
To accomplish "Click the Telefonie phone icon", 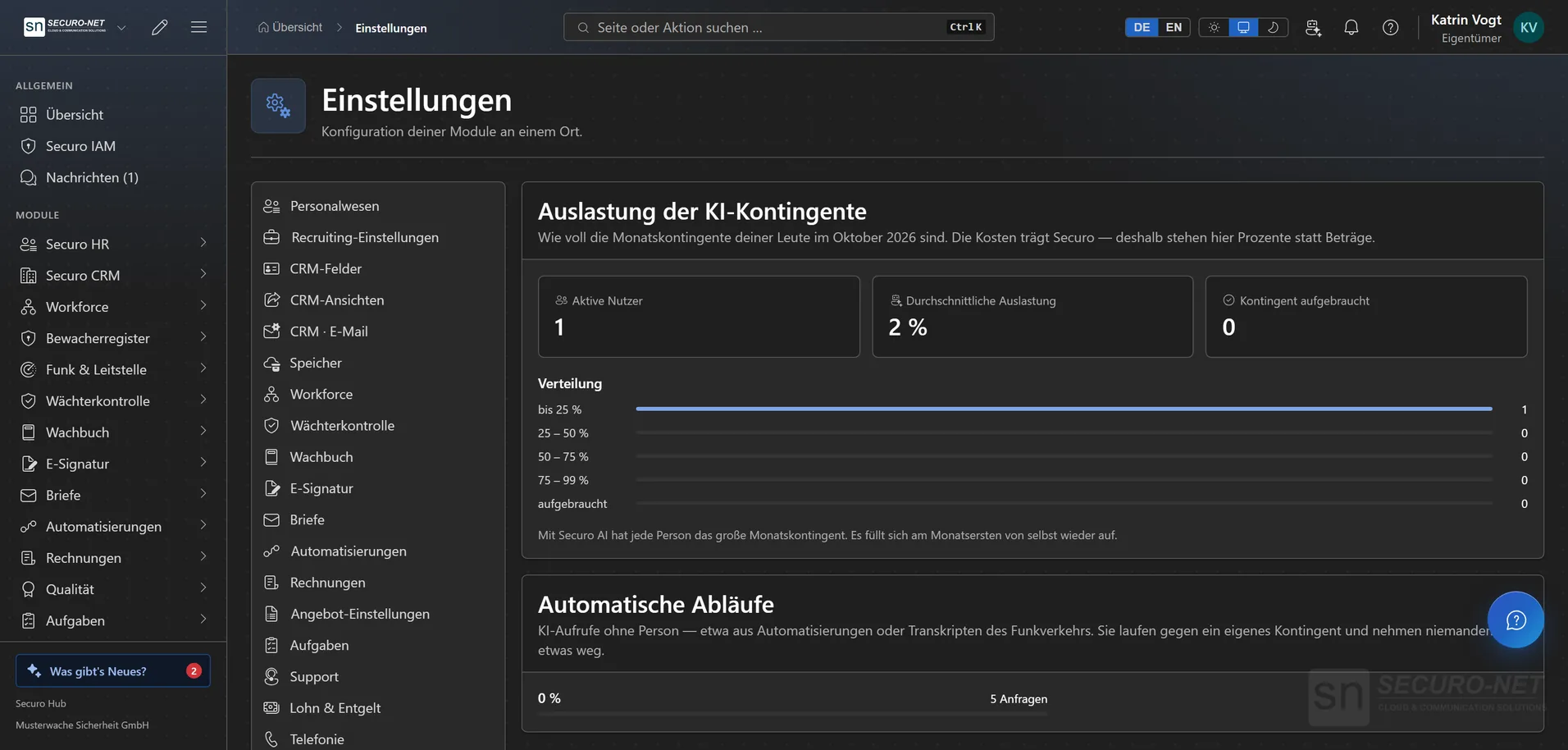I will 271,739.
